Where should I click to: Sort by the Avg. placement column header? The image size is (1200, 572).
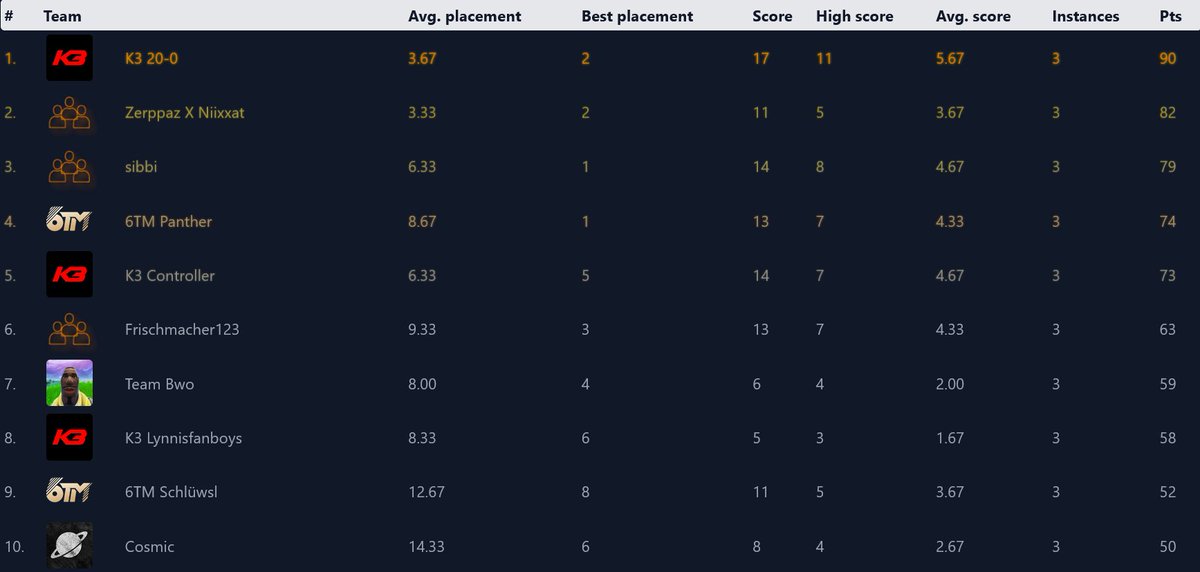coord(465,16)
